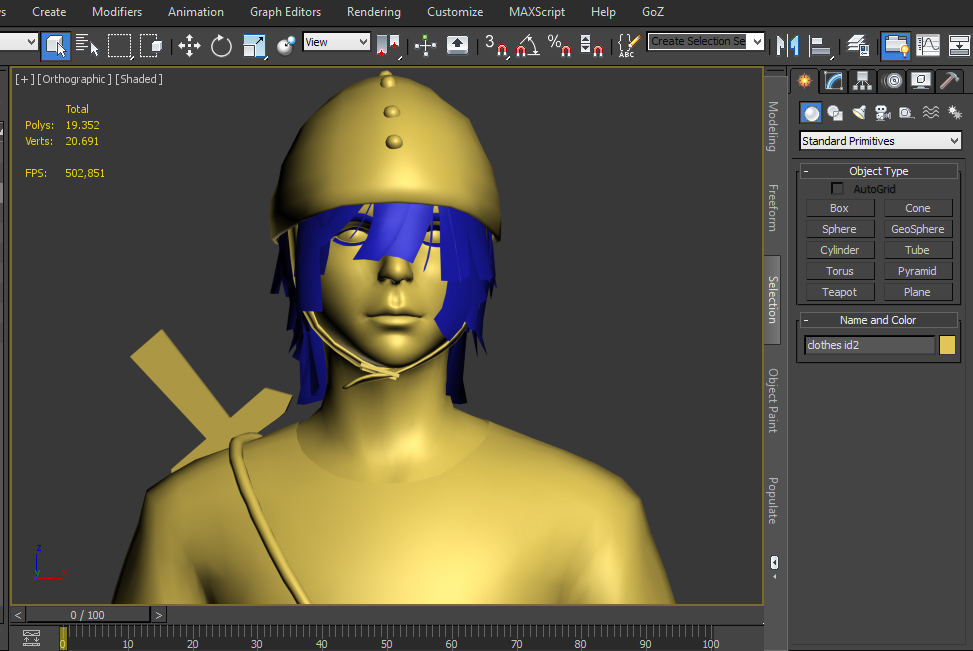
Task: Activate Select and Move tool
Action: coord(189,46)
